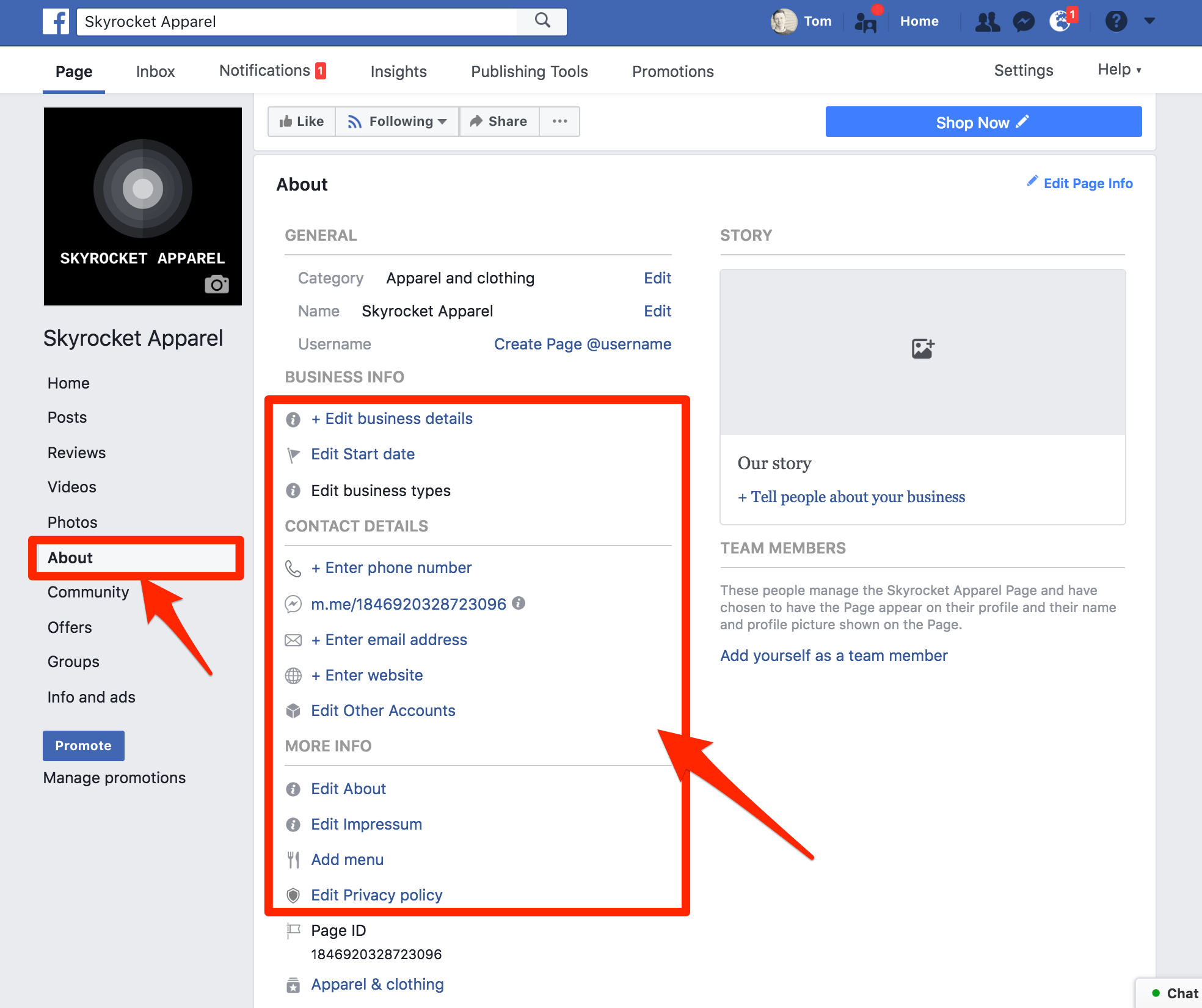Click the envelope icon beside Enter email address
The width and height of the screenshot is (1202, 1008).
[x=293, y=640]
